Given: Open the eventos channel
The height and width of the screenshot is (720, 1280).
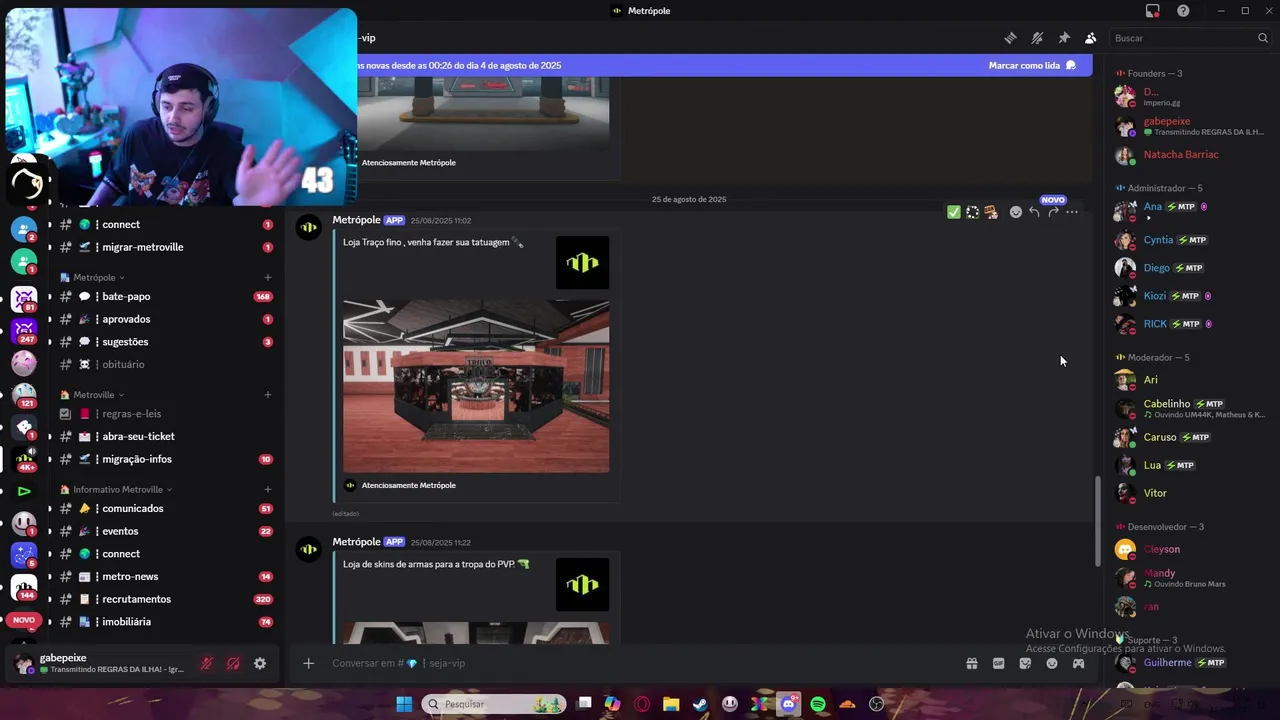Looking at the screenshot, I should [x=165, y=531].
